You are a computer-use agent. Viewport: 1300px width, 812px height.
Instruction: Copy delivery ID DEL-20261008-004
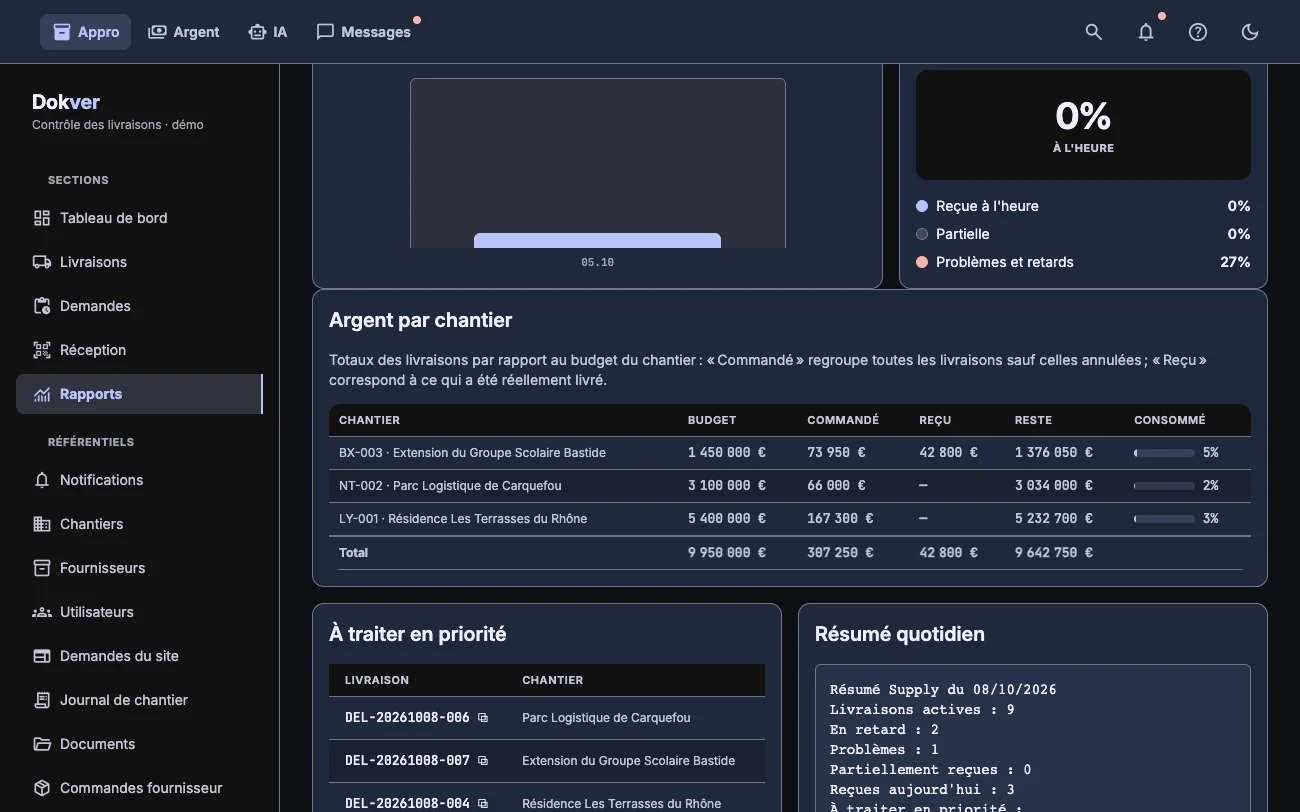click(x=483, y=804)
